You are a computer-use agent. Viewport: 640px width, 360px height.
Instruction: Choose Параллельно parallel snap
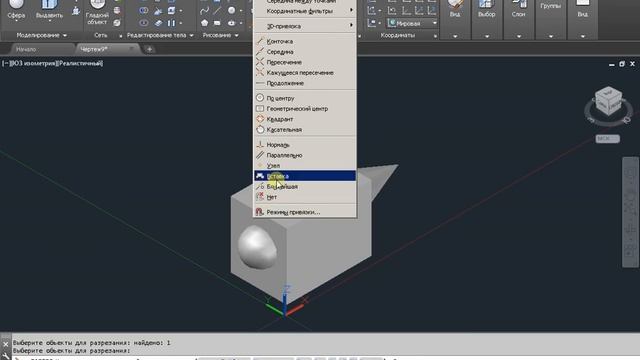304,156
